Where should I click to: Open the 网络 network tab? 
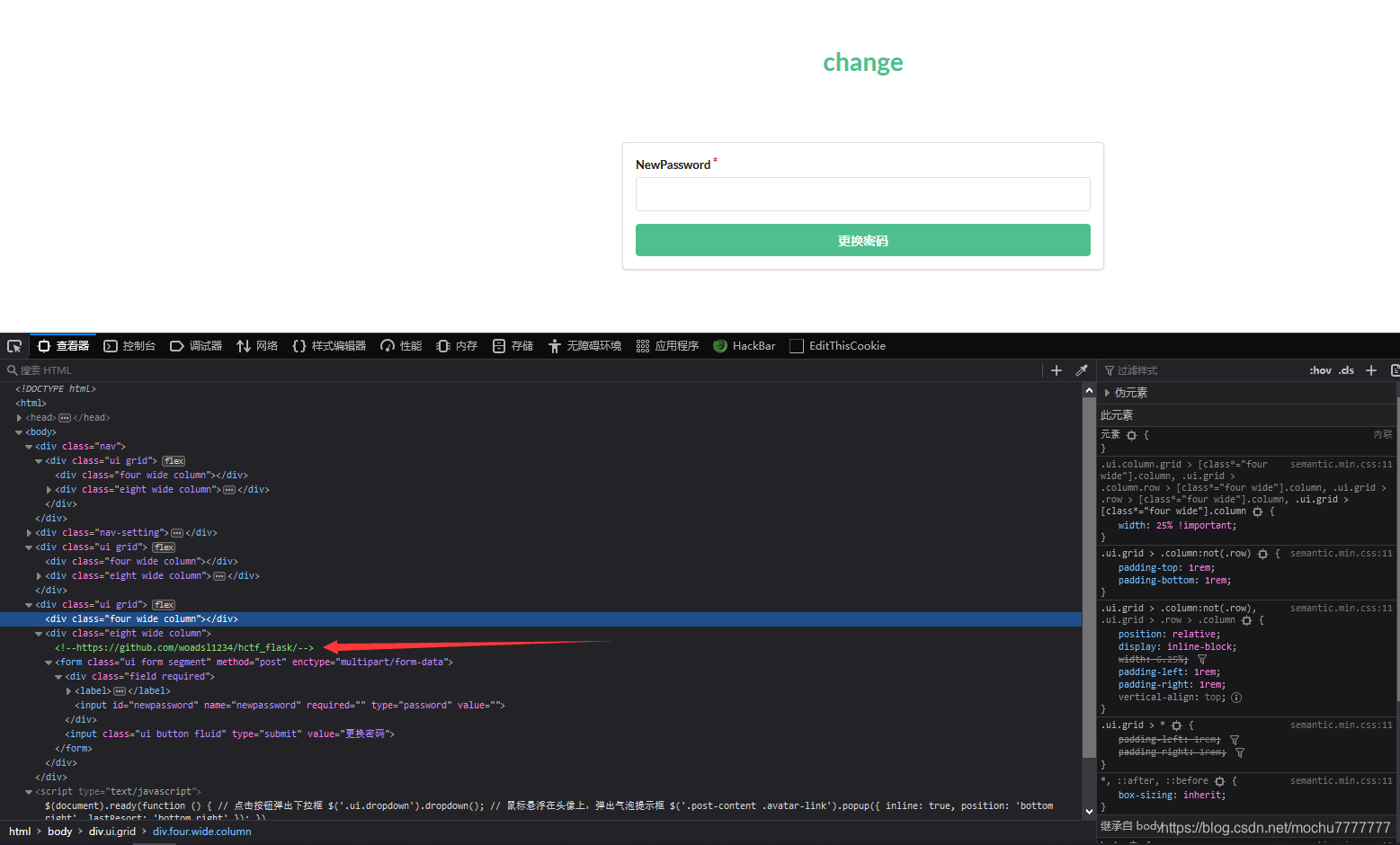257,346
